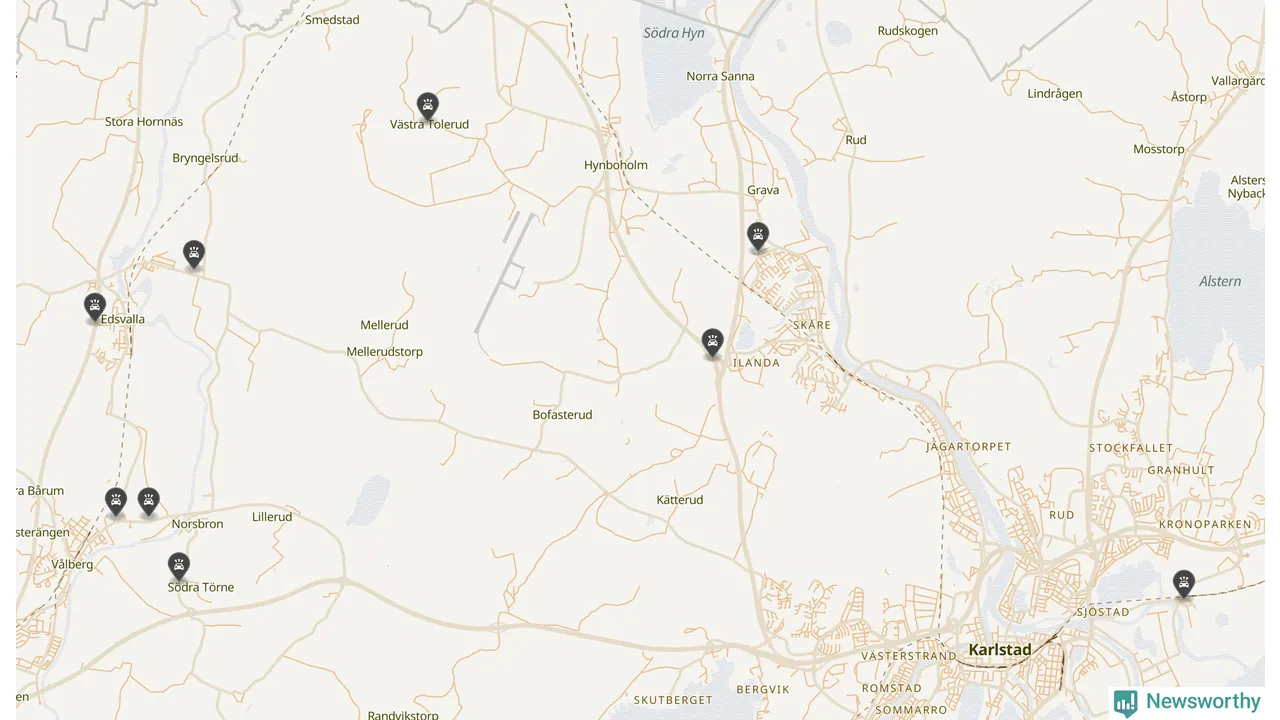Click the Alstern lake label
The image size is (1280, 720).
[1220, 281]
